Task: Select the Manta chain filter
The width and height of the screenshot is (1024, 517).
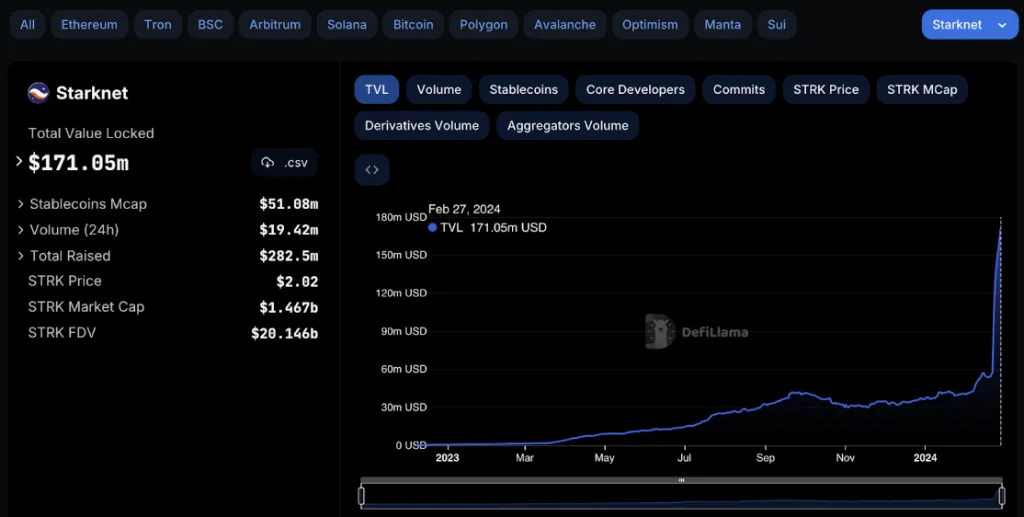Action: [x=723, y=25]
